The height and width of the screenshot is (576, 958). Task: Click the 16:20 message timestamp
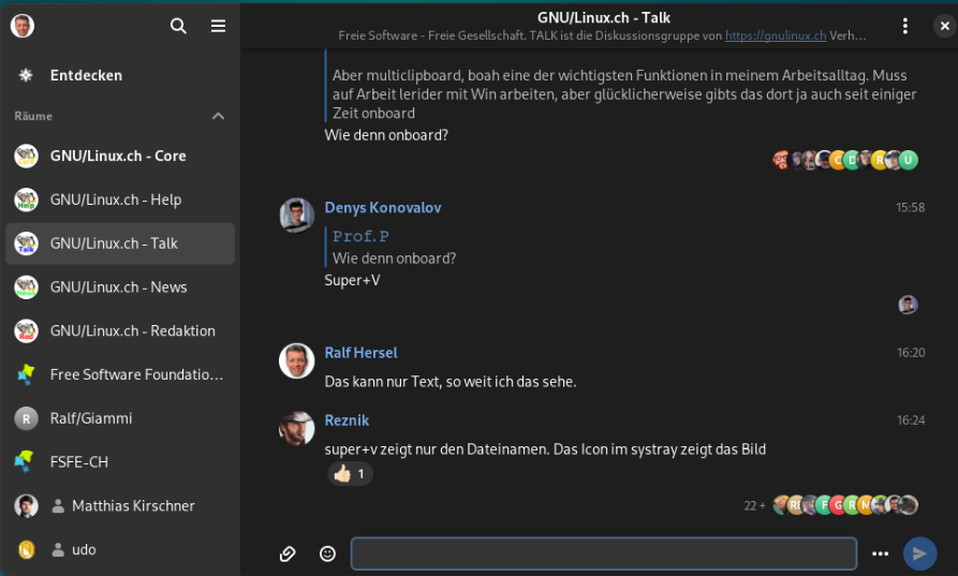click(910, 353)
